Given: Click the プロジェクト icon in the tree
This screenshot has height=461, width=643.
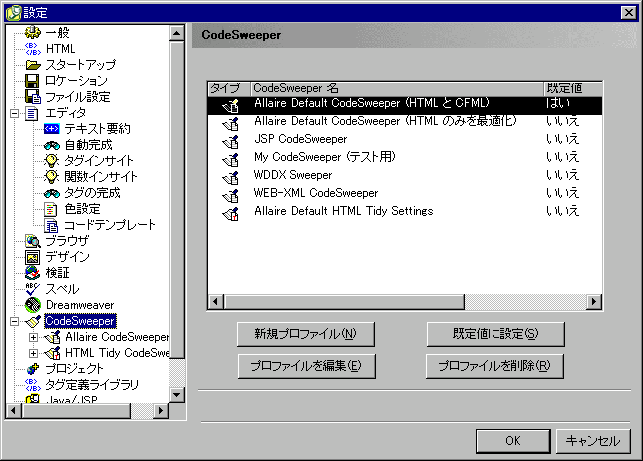Looking at the screenshot, I should pyautogui.click(x=33, y=369).
